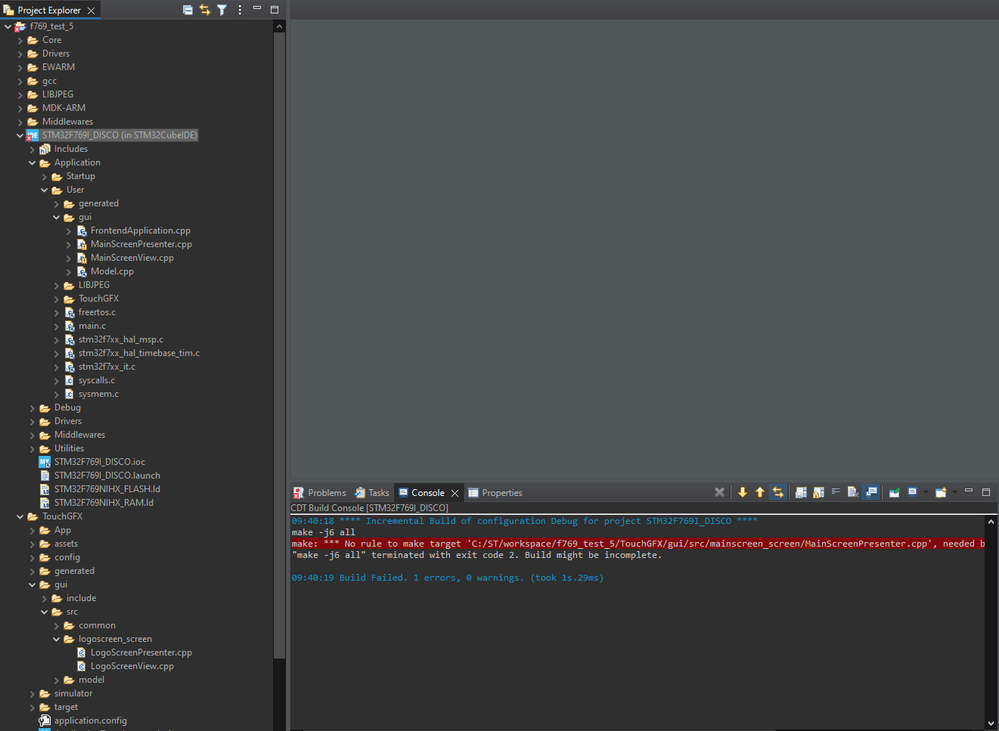Select stm32f7xx_it.c file
This screenshot has height=731, width=999.
[106, 366]
